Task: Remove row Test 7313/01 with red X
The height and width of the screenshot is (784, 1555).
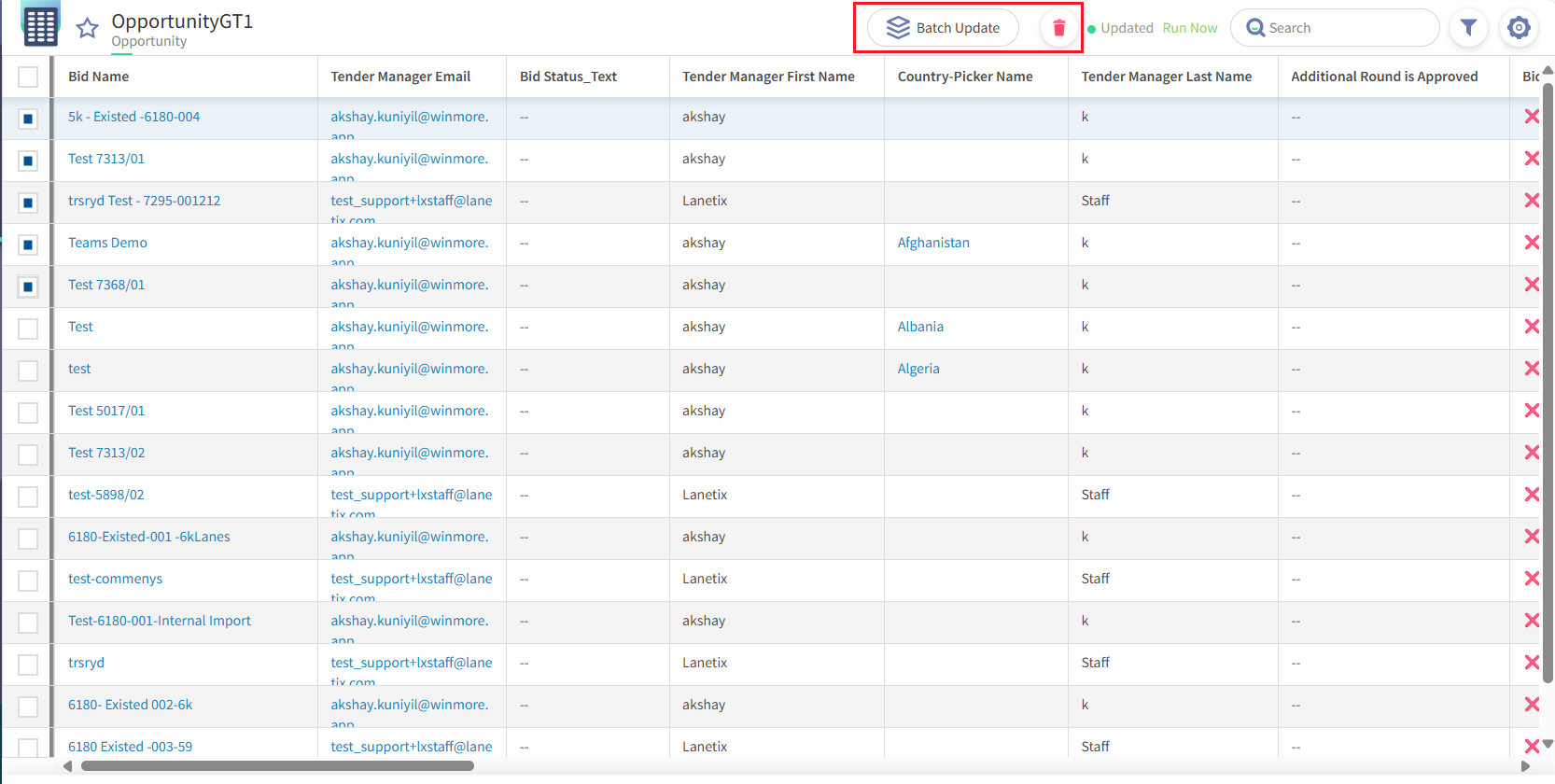Action: (1532, 159)
